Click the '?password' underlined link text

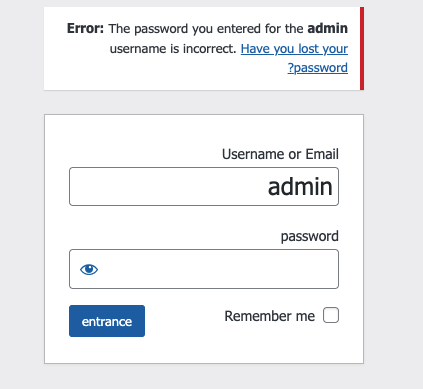tap(318, 68)
